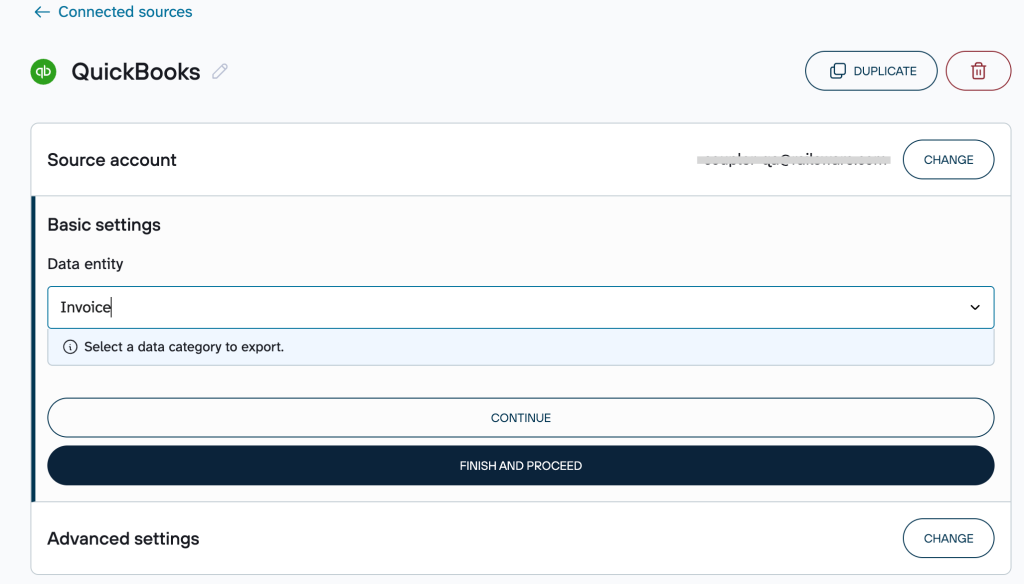Expand the Advanced settings section heading
Viewport: 1024px width, 584px height.
pyautogui.click(x=123, y=539)
